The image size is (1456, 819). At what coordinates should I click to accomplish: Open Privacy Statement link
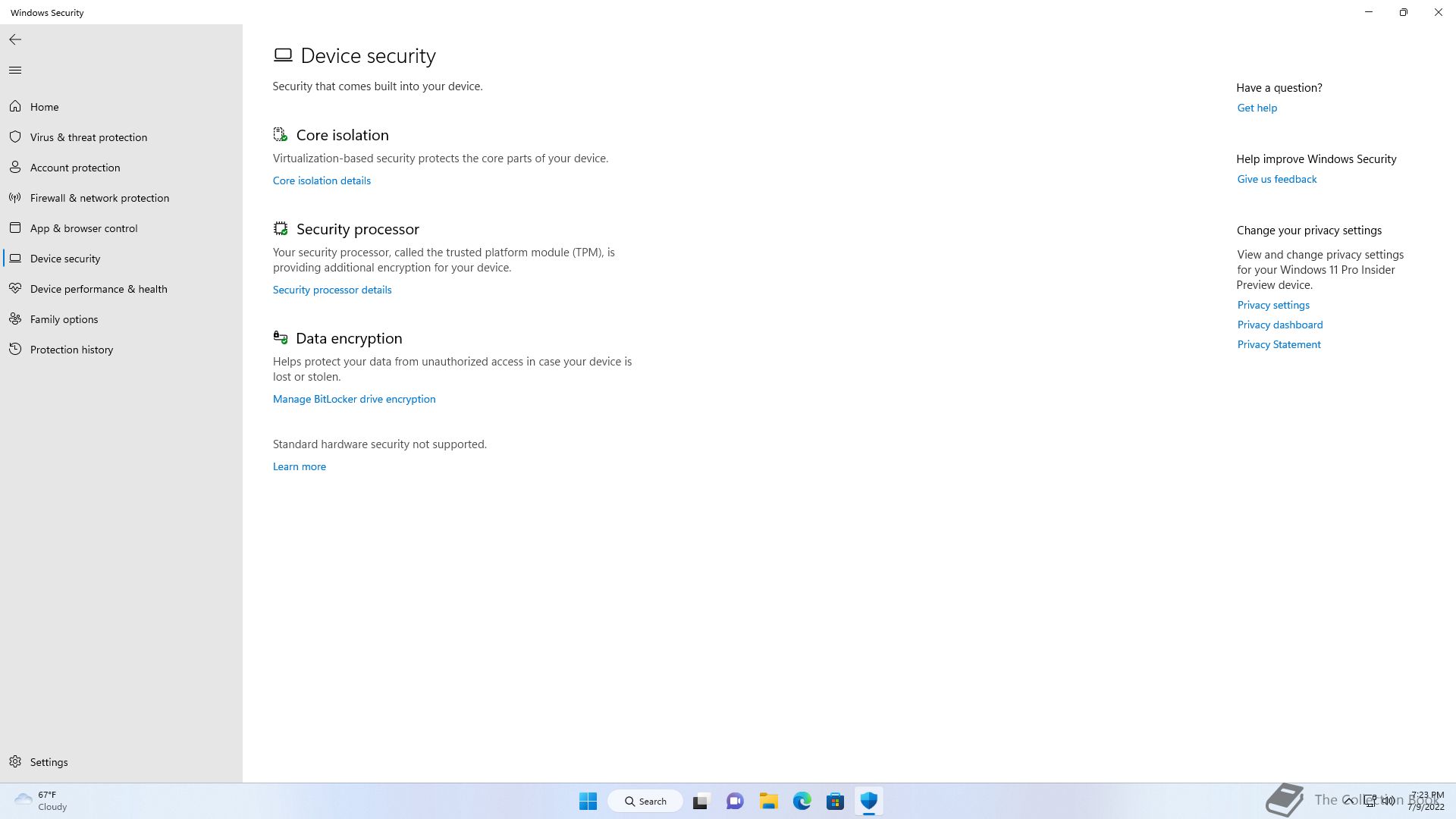(1279, 344)
